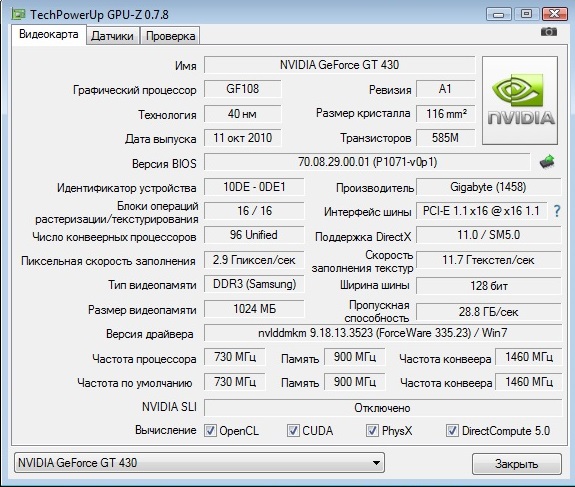Select the release date 11 окт 2010
Viewport: 575px width, 487px height.
pyautogui.click(x=243, y=138)
